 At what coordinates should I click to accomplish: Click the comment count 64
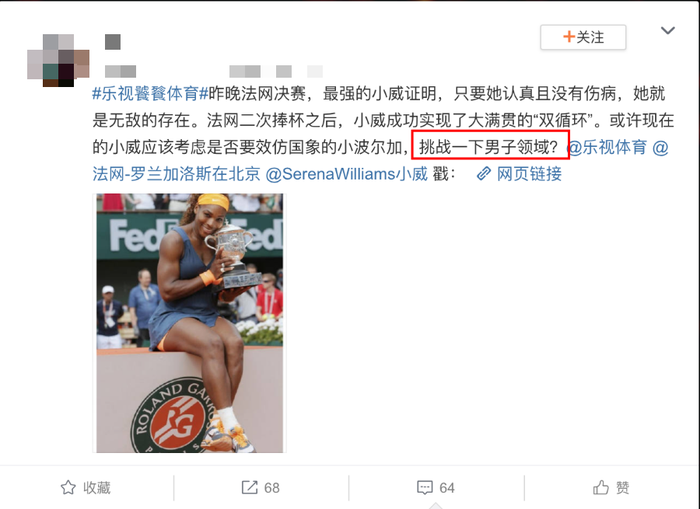coord(447,488)
